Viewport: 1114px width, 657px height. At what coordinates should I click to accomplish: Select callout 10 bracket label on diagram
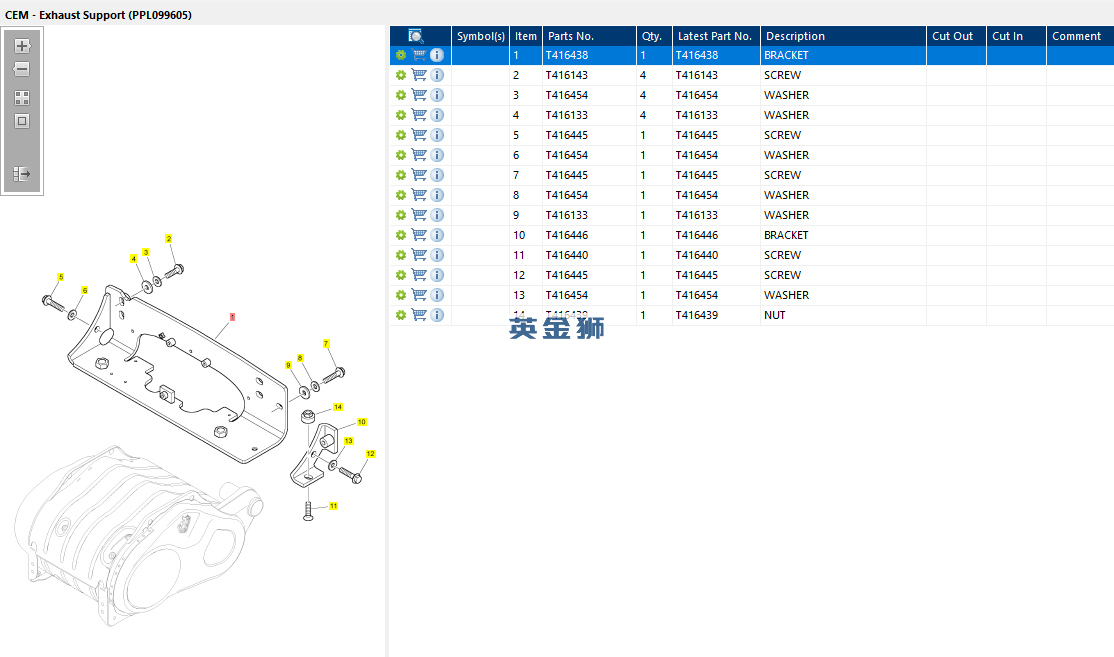(362, 422)
